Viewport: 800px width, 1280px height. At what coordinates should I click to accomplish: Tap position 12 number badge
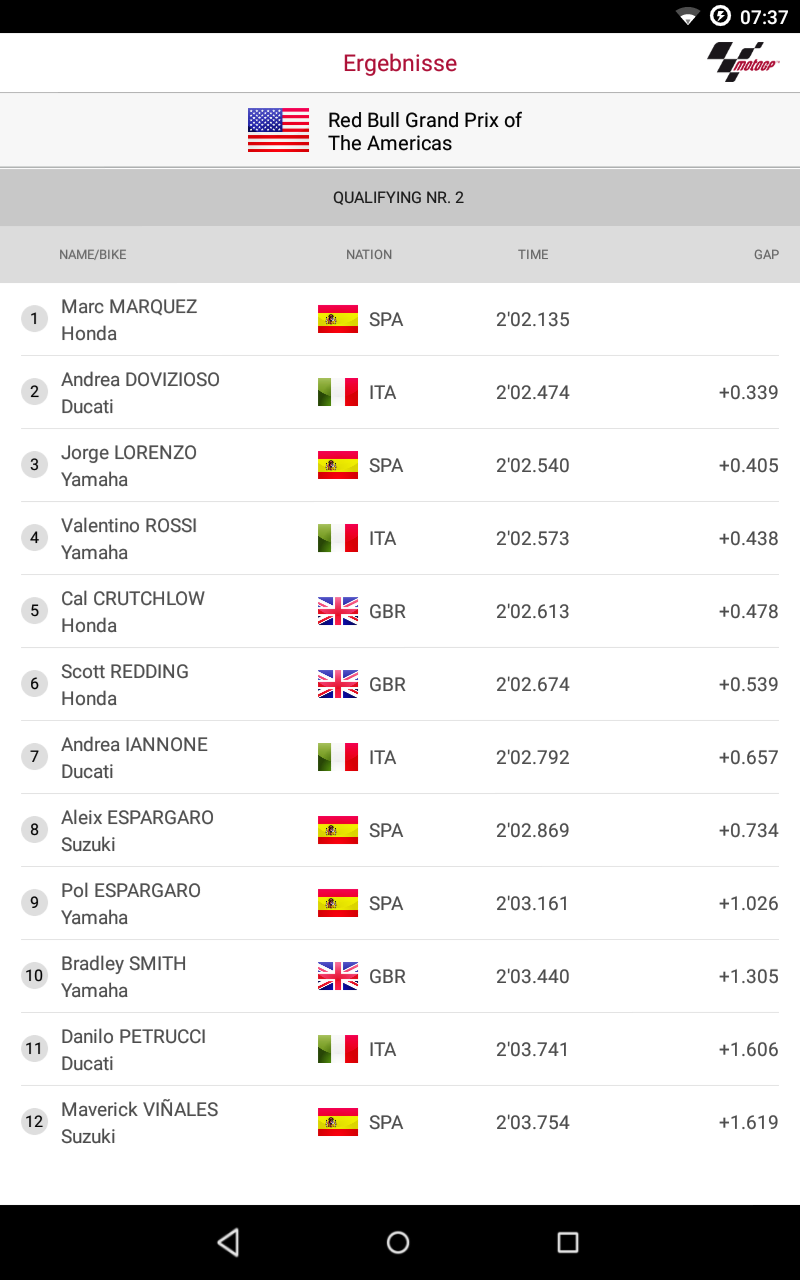pyautogui.click(x=35, y=1122)
